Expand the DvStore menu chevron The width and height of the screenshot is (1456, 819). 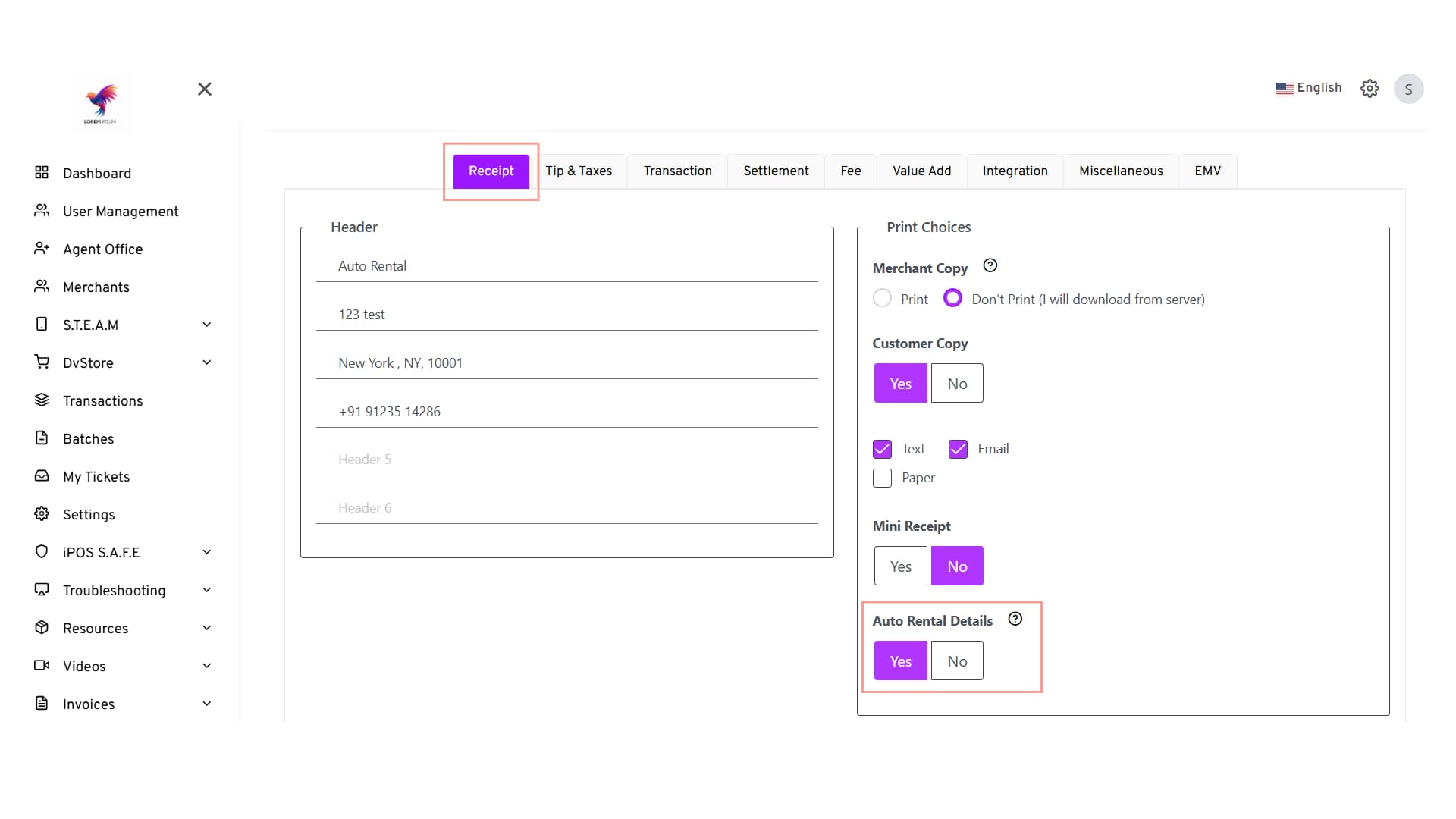pos(207,362)
